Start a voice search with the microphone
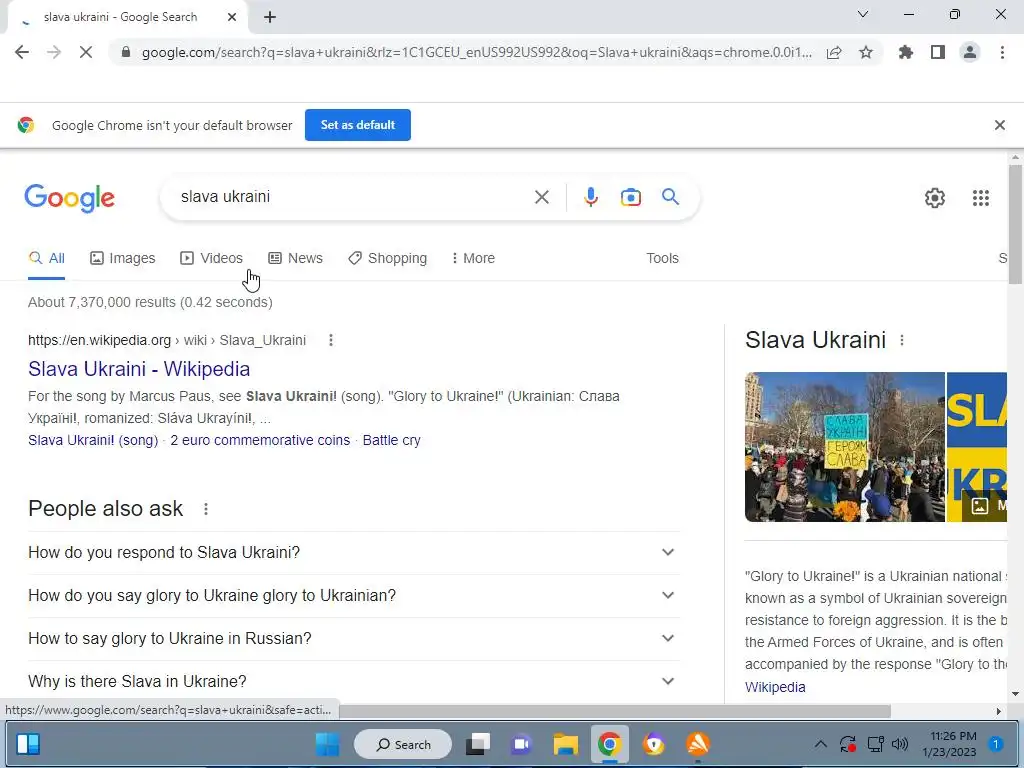Screen dimensions: 1024x768 [591, 197]
